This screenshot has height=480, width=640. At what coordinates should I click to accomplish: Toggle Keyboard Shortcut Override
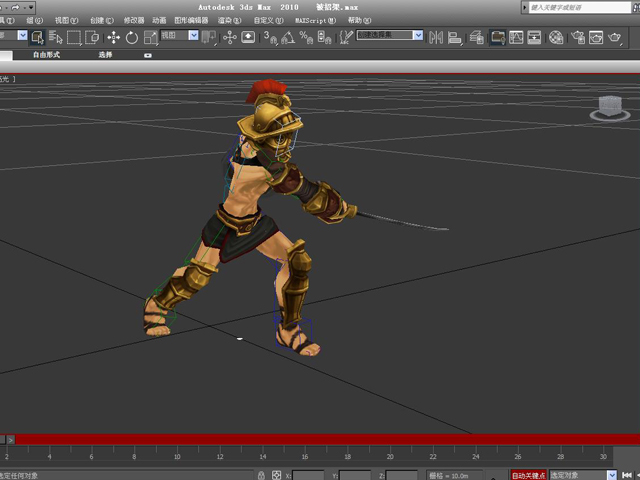248,38
